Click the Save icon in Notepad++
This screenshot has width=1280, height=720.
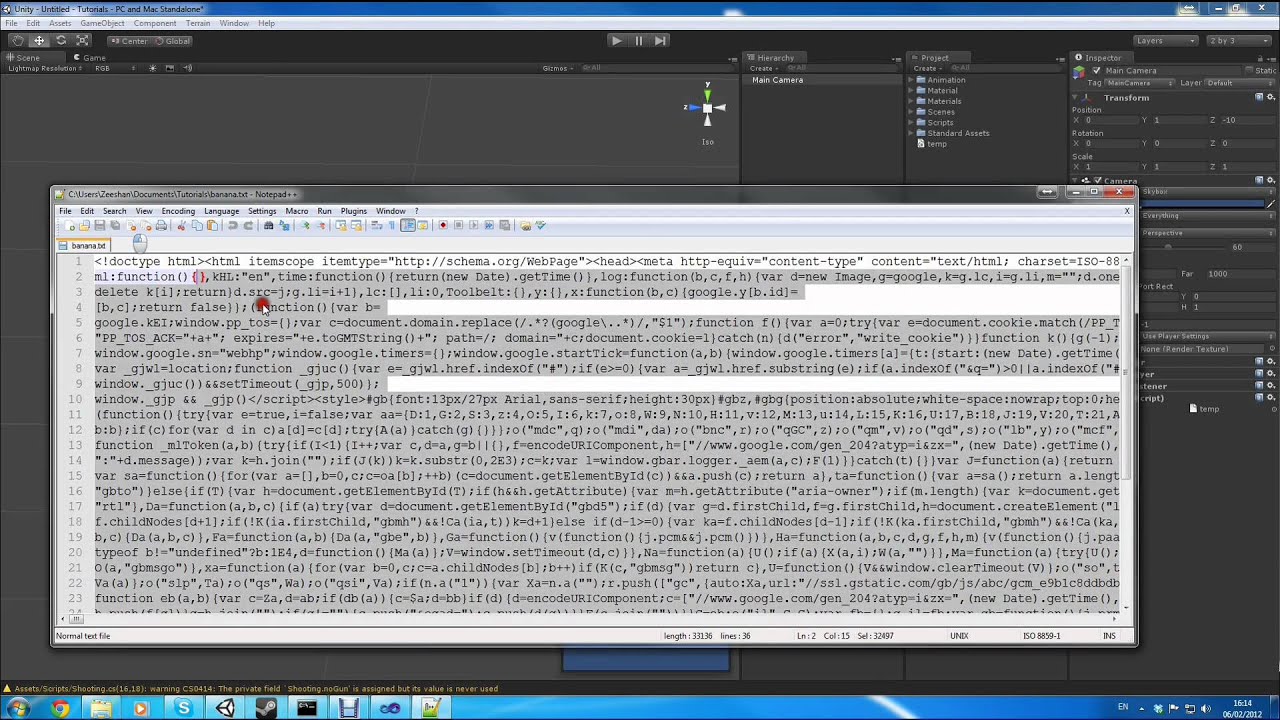(99, 225)
